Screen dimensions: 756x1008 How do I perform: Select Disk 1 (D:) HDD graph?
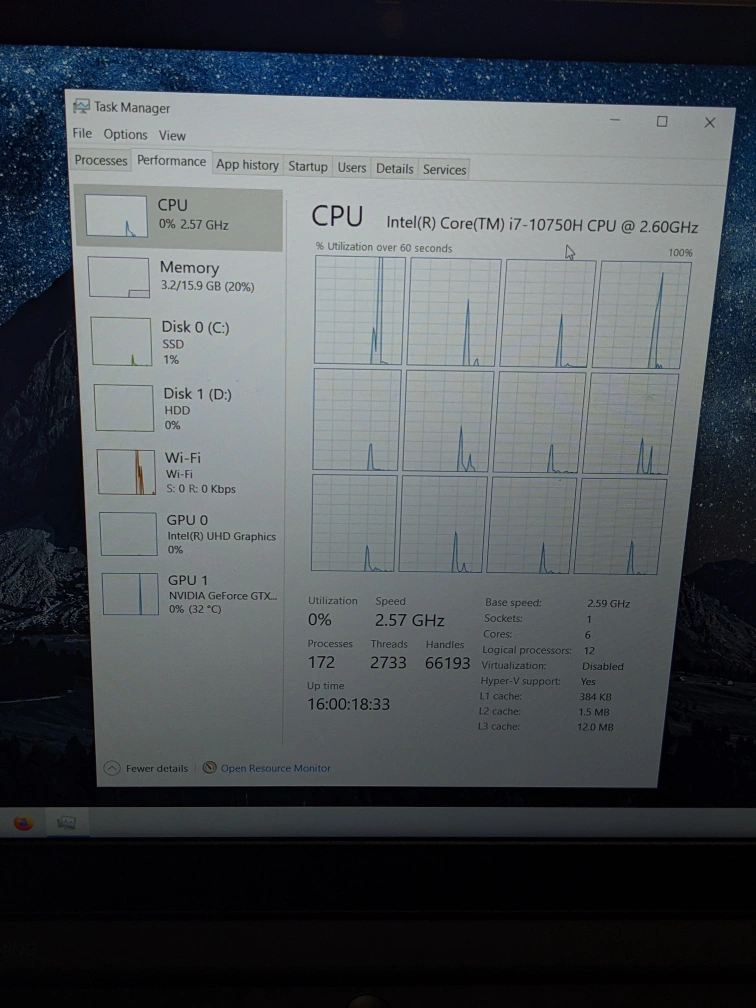pos(124,408)
